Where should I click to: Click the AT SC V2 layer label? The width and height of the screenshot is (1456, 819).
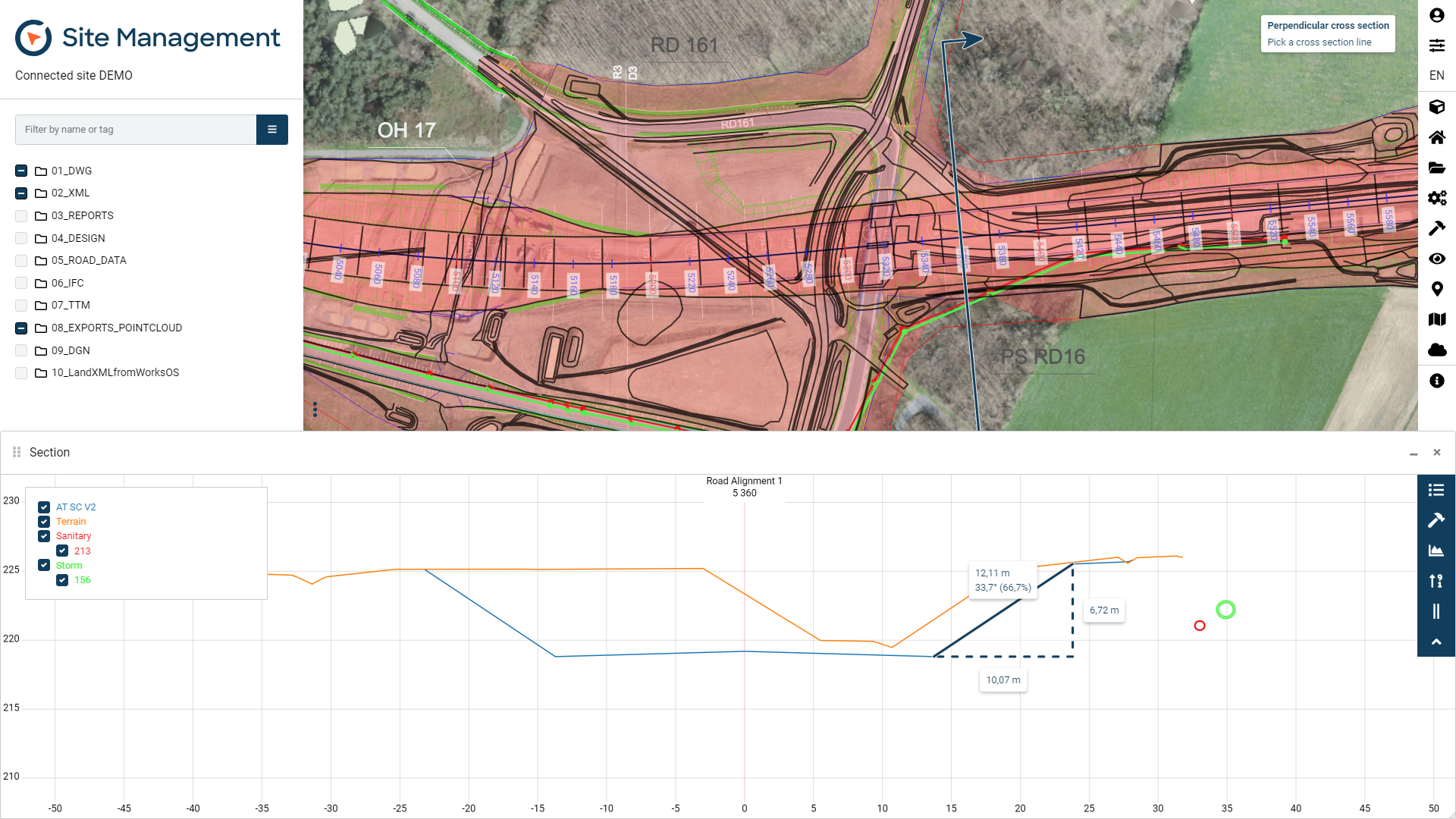click(x=76, y=507)
